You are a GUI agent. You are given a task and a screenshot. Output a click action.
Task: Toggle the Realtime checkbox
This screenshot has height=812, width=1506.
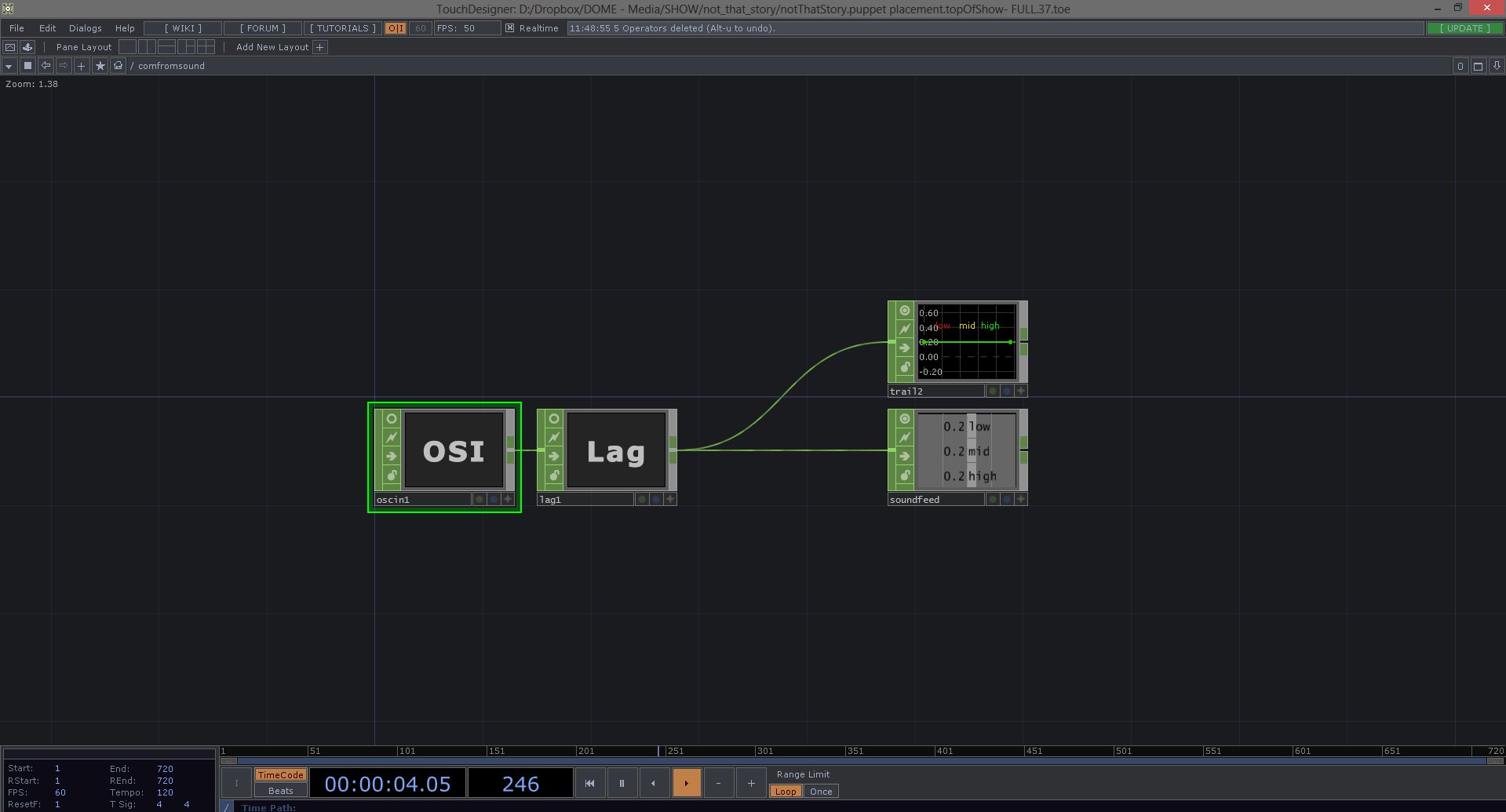coord(509,28)
